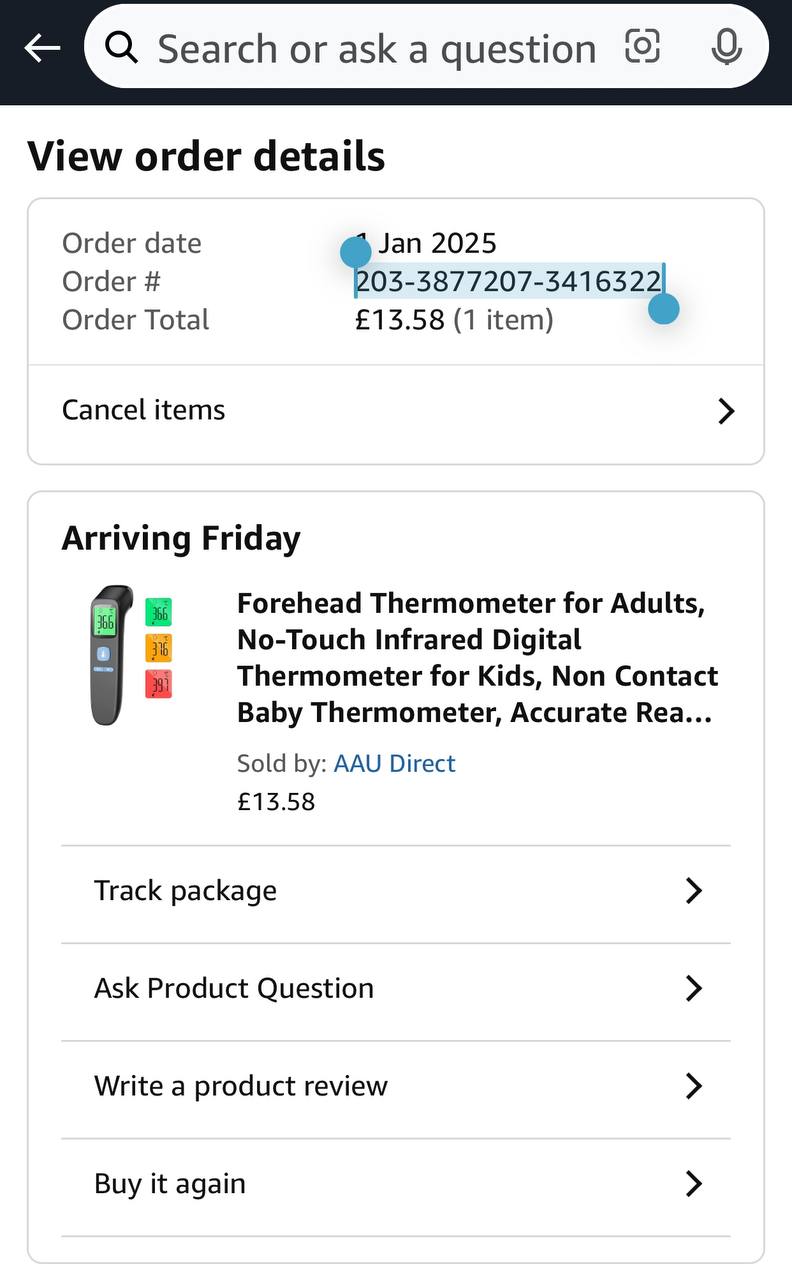792x1280 pixels.
Task: Expand Cancel items chevron
Action: click(726, 411)
